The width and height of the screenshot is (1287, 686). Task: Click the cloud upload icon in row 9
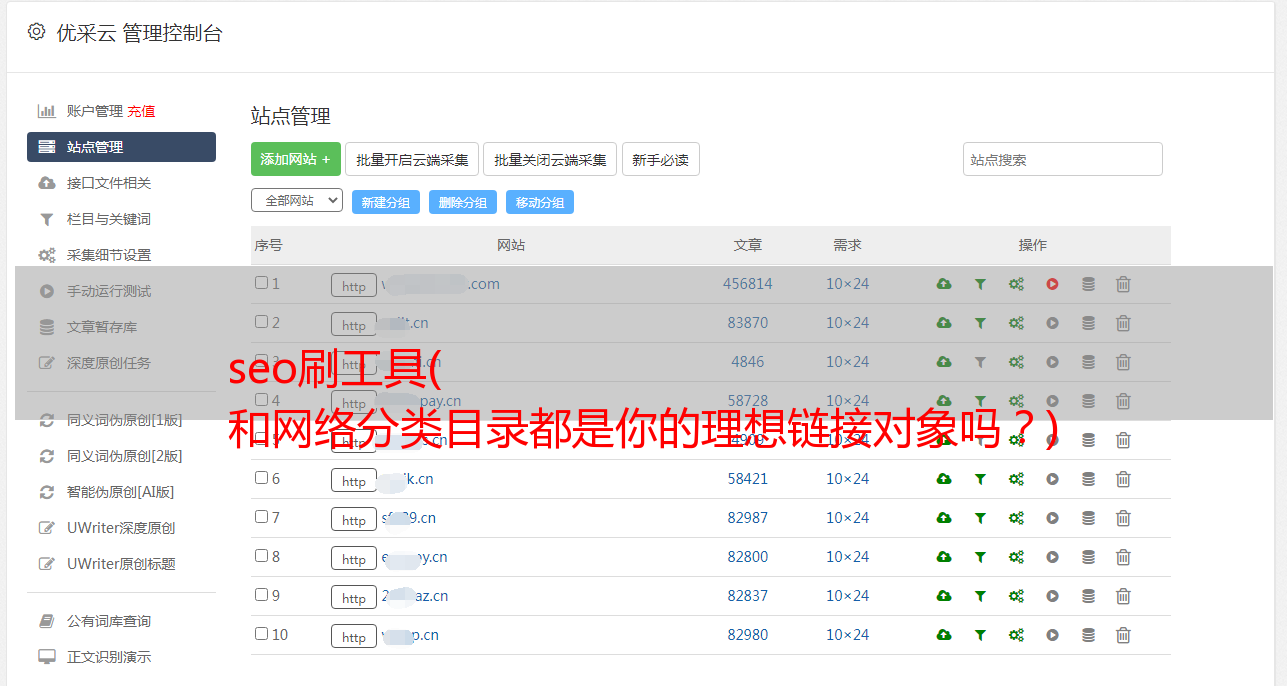tap(944, 596)
